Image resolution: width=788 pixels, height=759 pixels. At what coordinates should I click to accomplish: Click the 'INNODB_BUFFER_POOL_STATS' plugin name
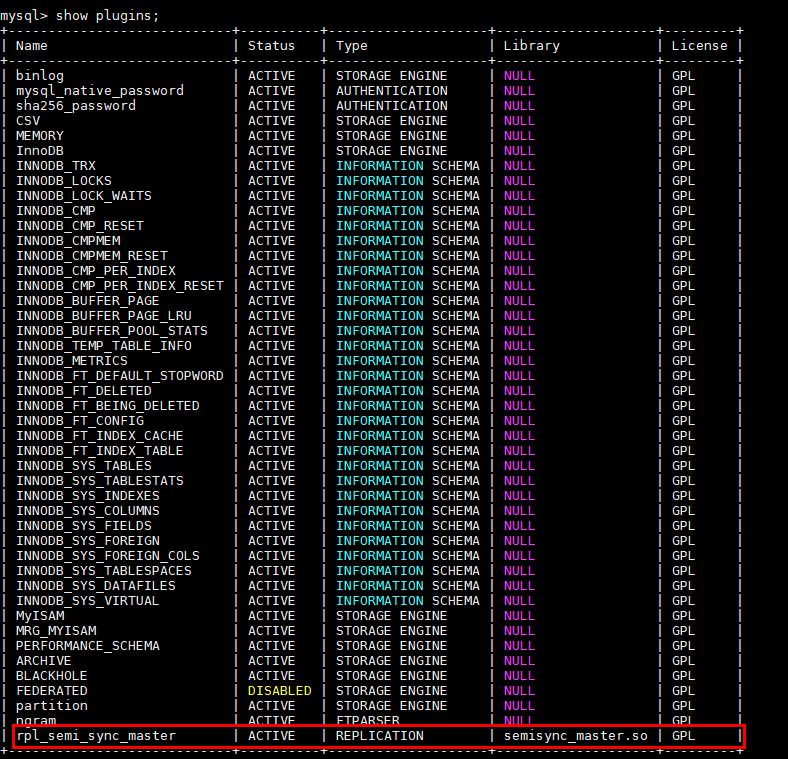[112, 331]
